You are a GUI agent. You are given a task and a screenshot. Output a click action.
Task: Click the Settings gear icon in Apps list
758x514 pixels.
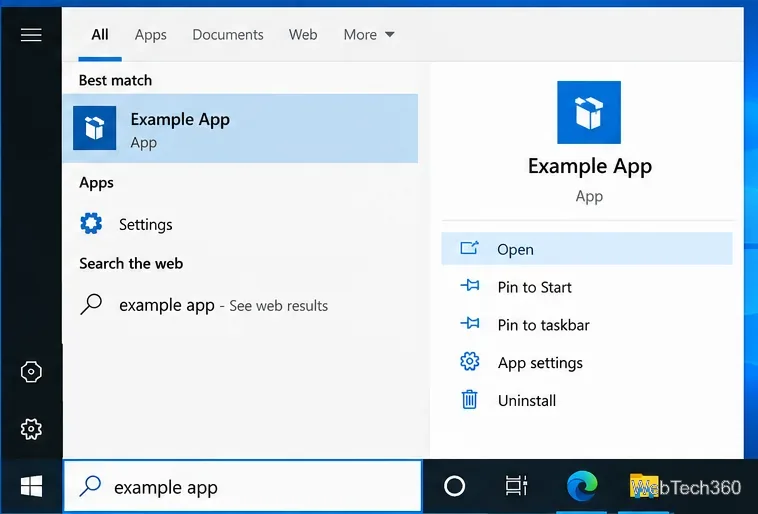point(91,224)
